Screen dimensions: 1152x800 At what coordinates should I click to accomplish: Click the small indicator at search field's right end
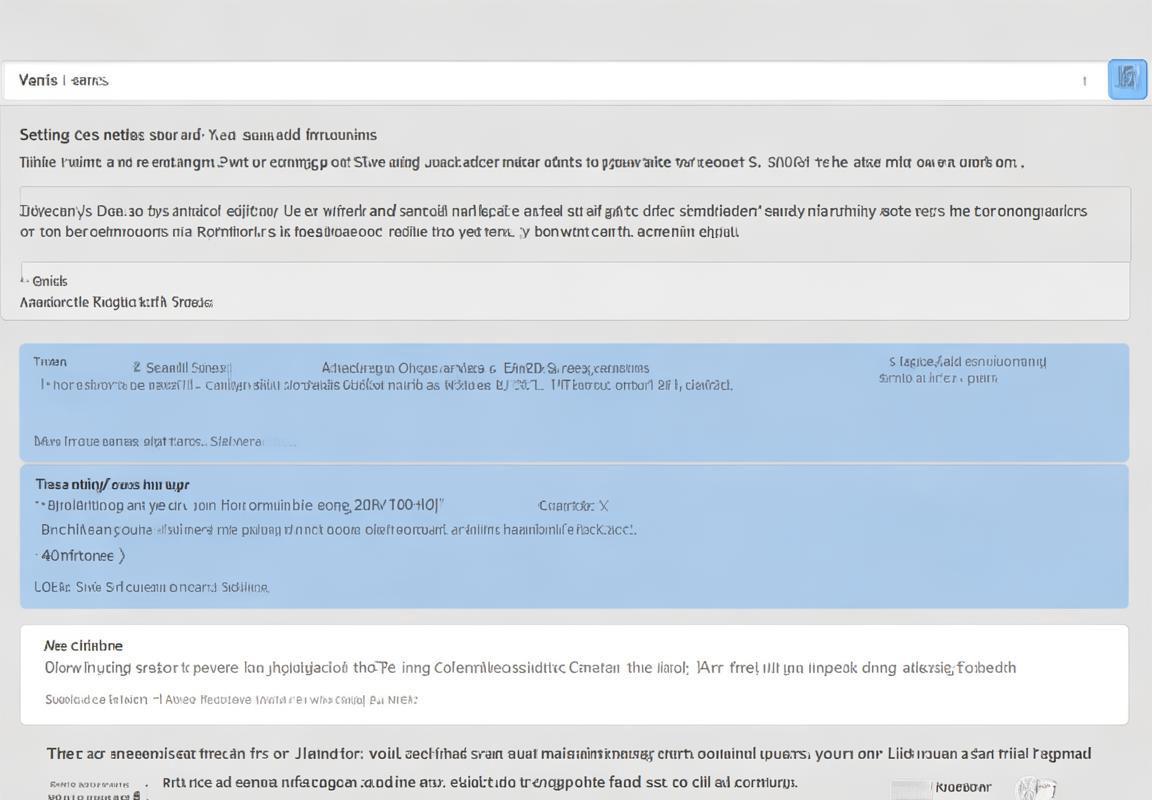1084,81
